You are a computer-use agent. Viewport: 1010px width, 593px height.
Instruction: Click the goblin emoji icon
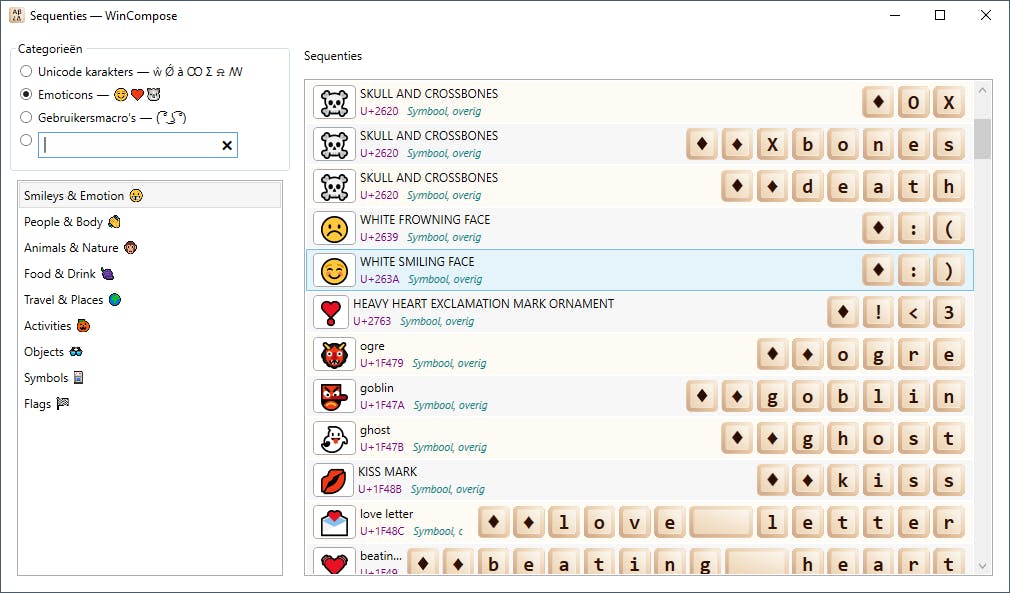coord(333,395)
